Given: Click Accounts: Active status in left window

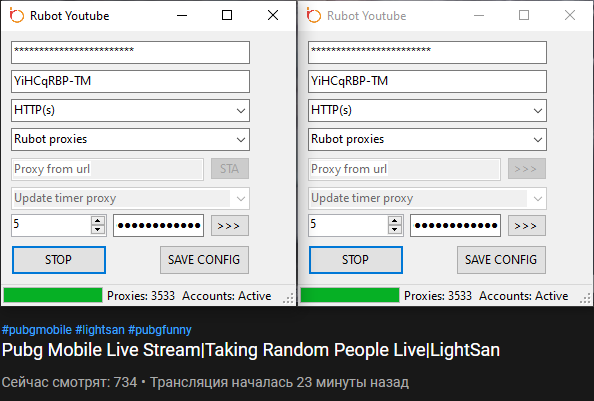Looking at the screenshot, I should point(227,296).
